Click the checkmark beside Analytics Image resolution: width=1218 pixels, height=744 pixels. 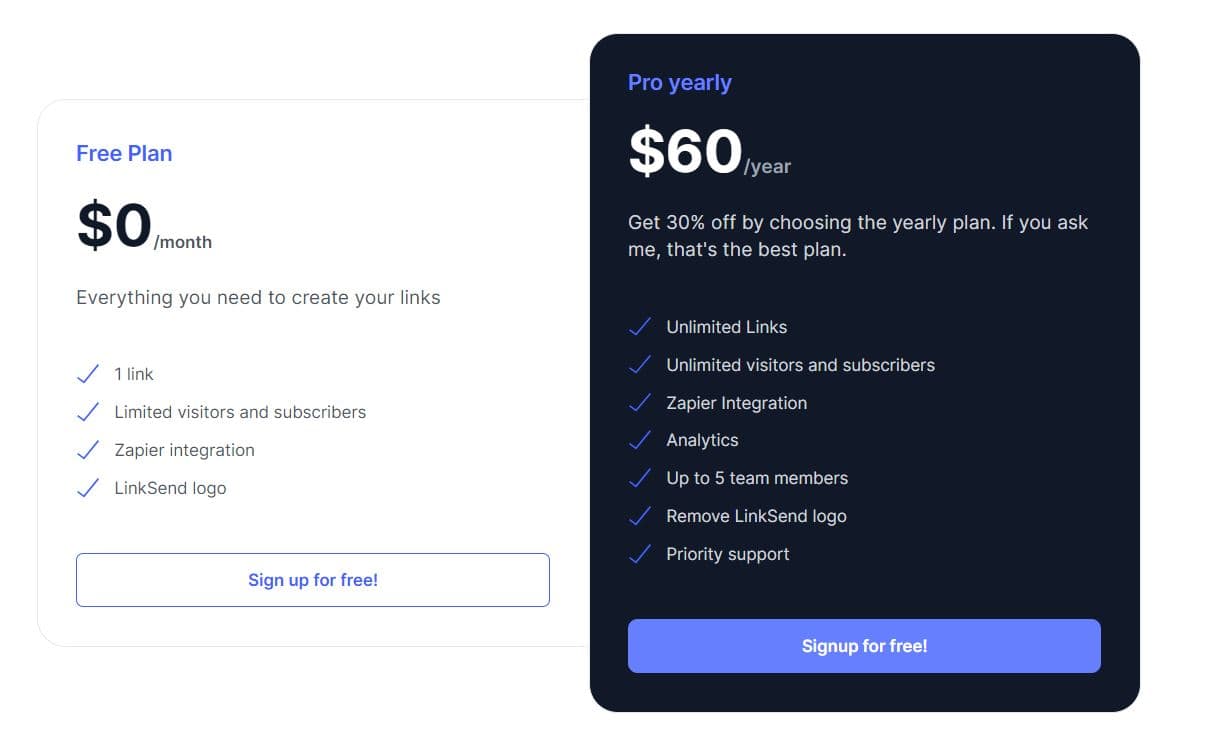640,440
